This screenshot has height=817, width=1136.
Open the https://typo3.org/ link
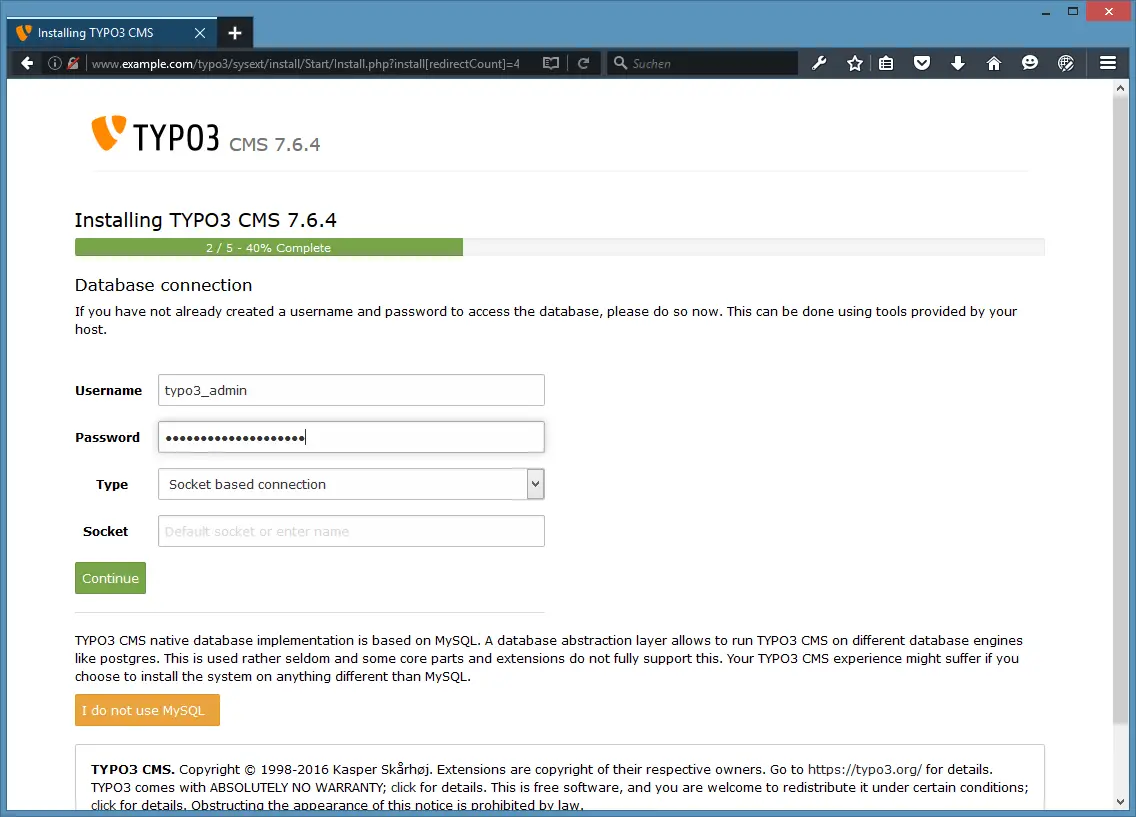[864, 769]
